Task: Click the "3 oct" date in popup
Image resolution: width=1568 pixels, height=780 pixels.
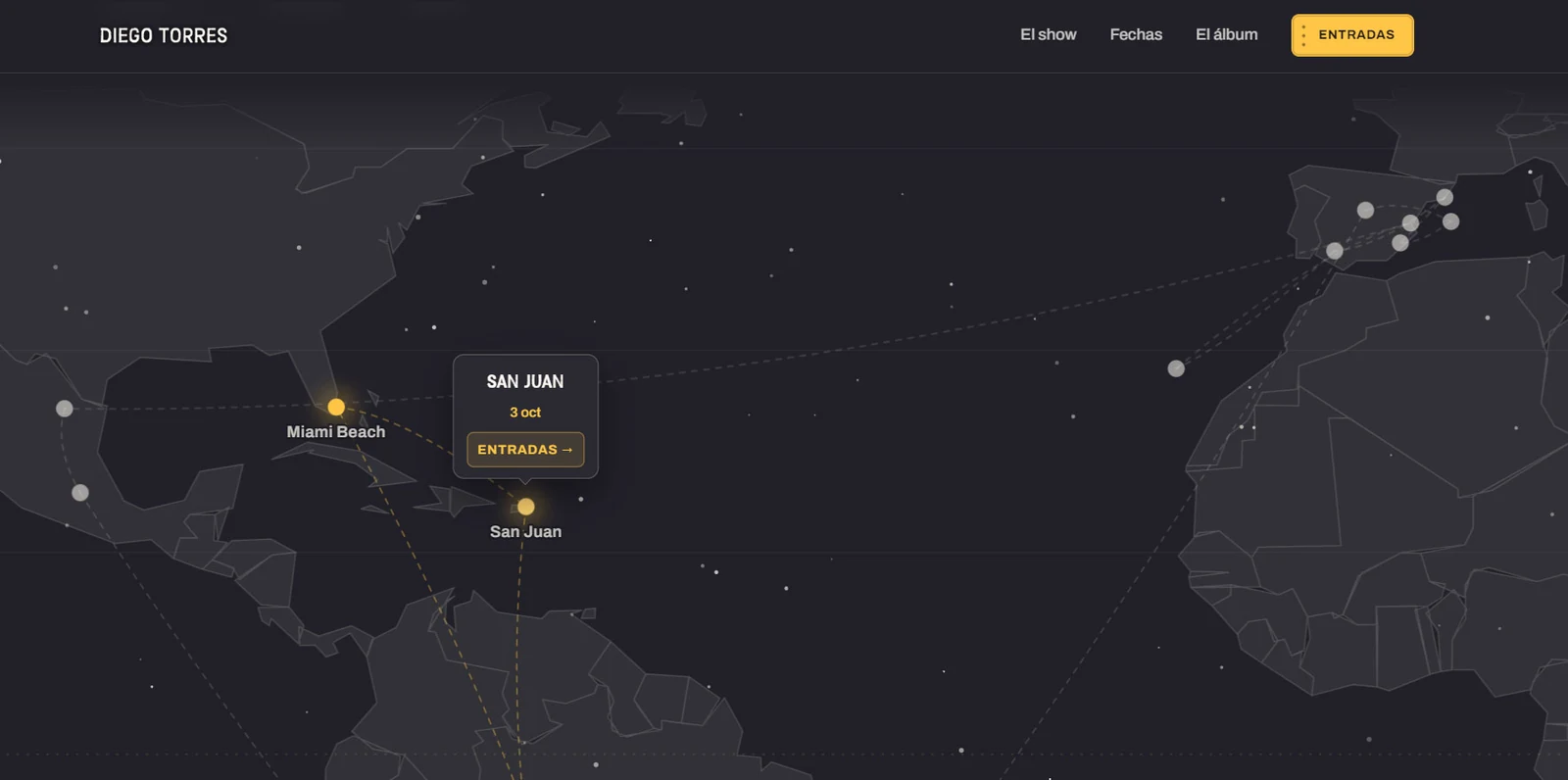Action: 525,413
